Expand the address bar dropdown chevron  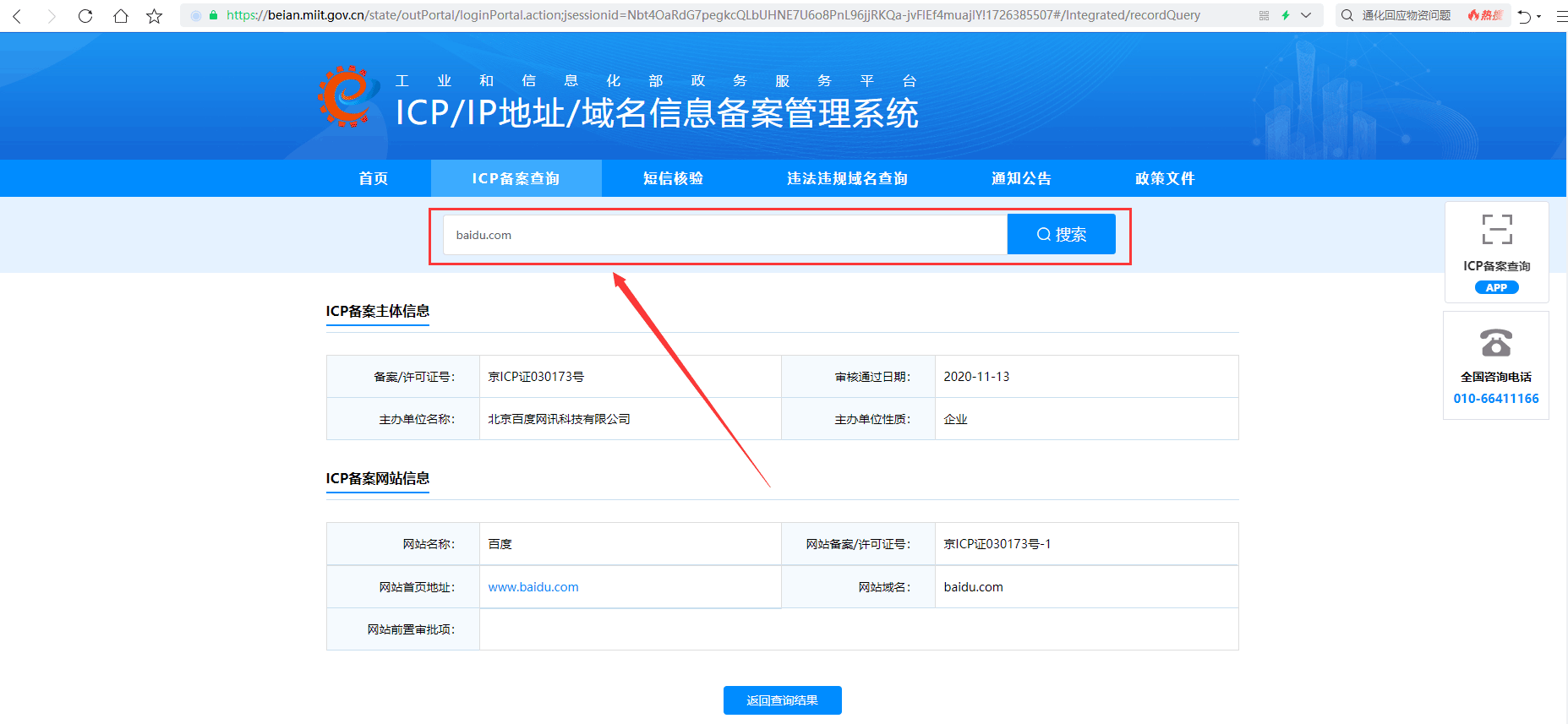coord(1306,15)
